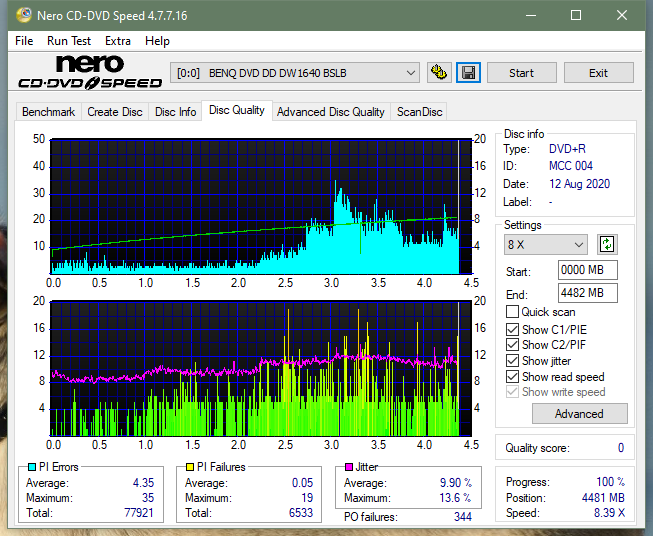Click the disc ID text MCC 004
This screenshot has width=653, height=536.
pyautogui.click(x=571, y=166)
